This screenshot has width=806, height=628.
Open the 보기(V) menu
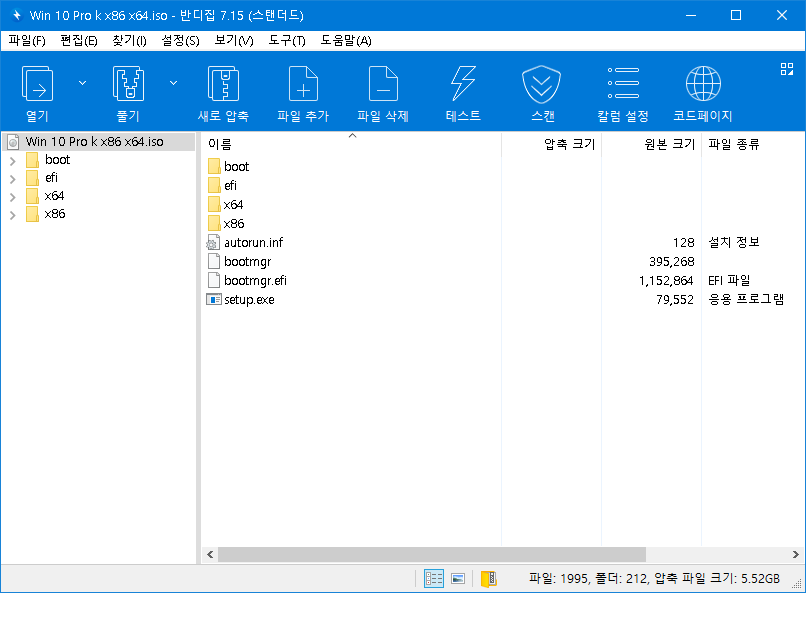pyautogui.click(x=234, y=41)
